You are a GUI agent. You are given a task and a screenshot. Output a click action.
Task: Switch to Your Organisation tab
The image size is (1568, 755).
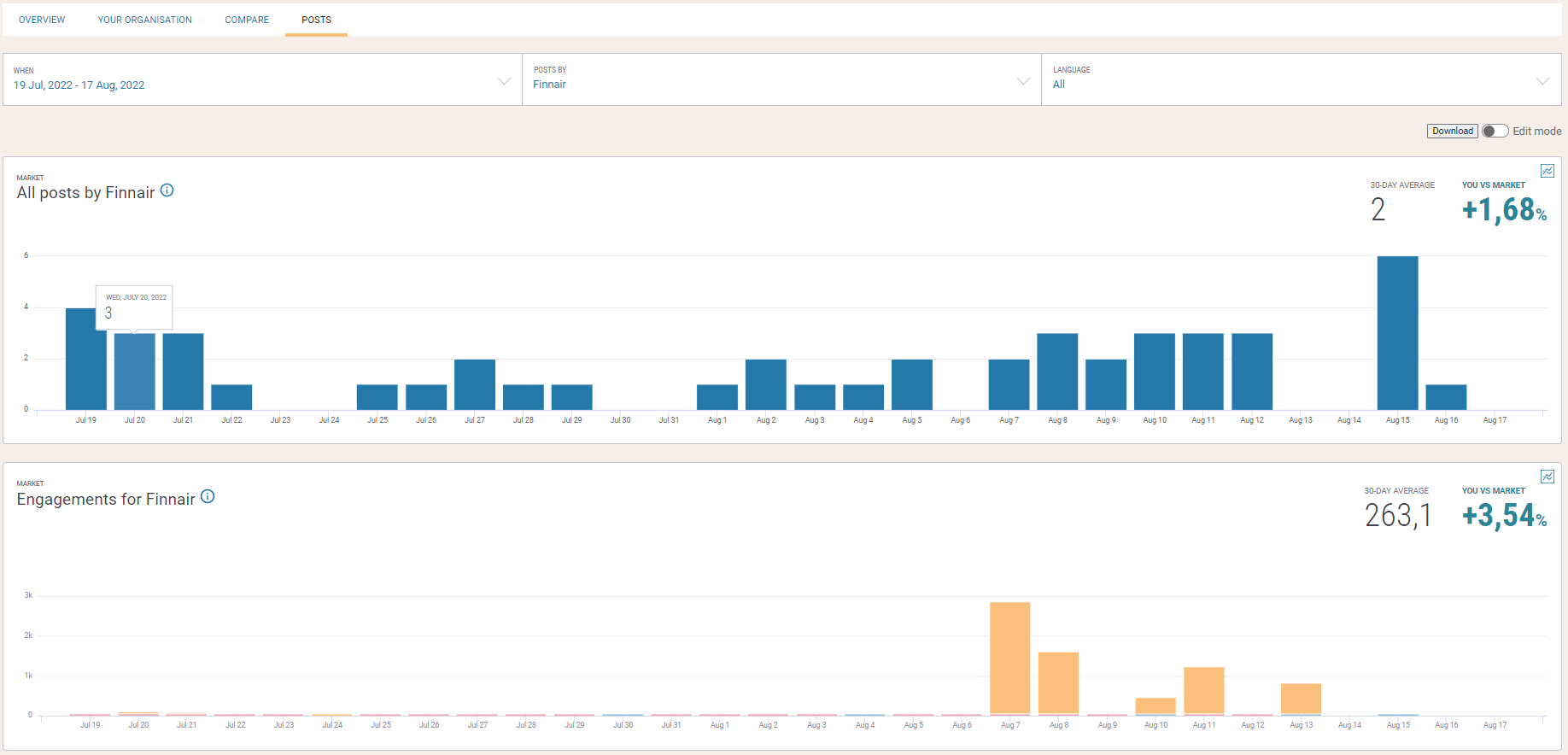(144, 20)
